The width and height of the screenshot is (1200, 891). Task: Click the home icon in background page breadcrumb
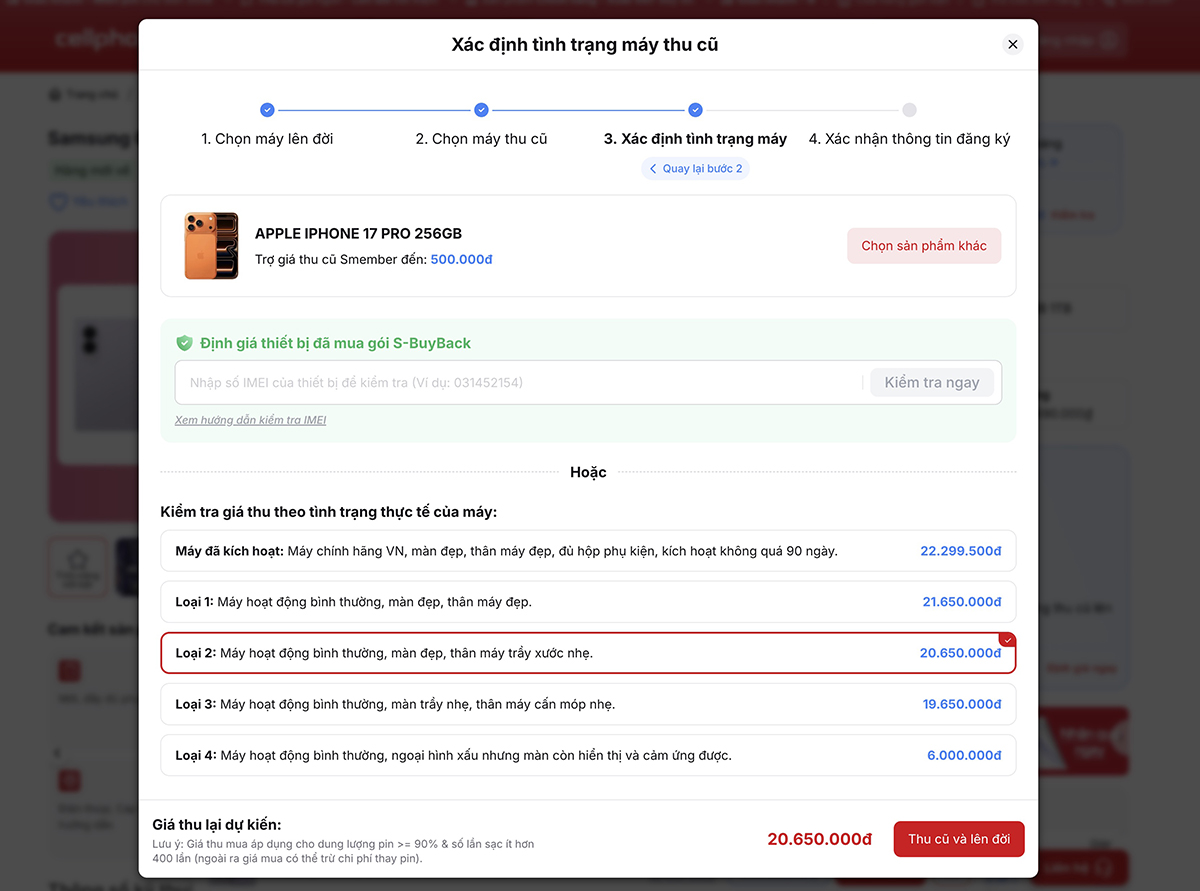tap(54, 95)
